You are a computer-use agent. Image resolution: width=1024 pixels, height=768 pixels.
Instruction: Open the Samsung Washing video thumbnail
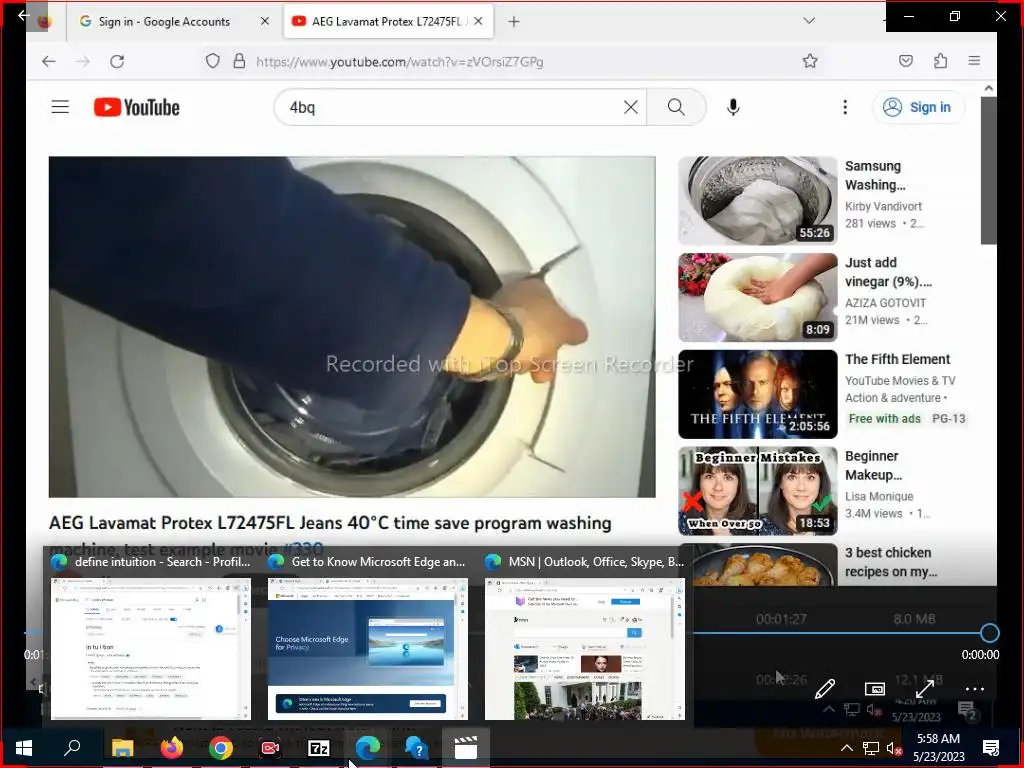tap(758, 200)
